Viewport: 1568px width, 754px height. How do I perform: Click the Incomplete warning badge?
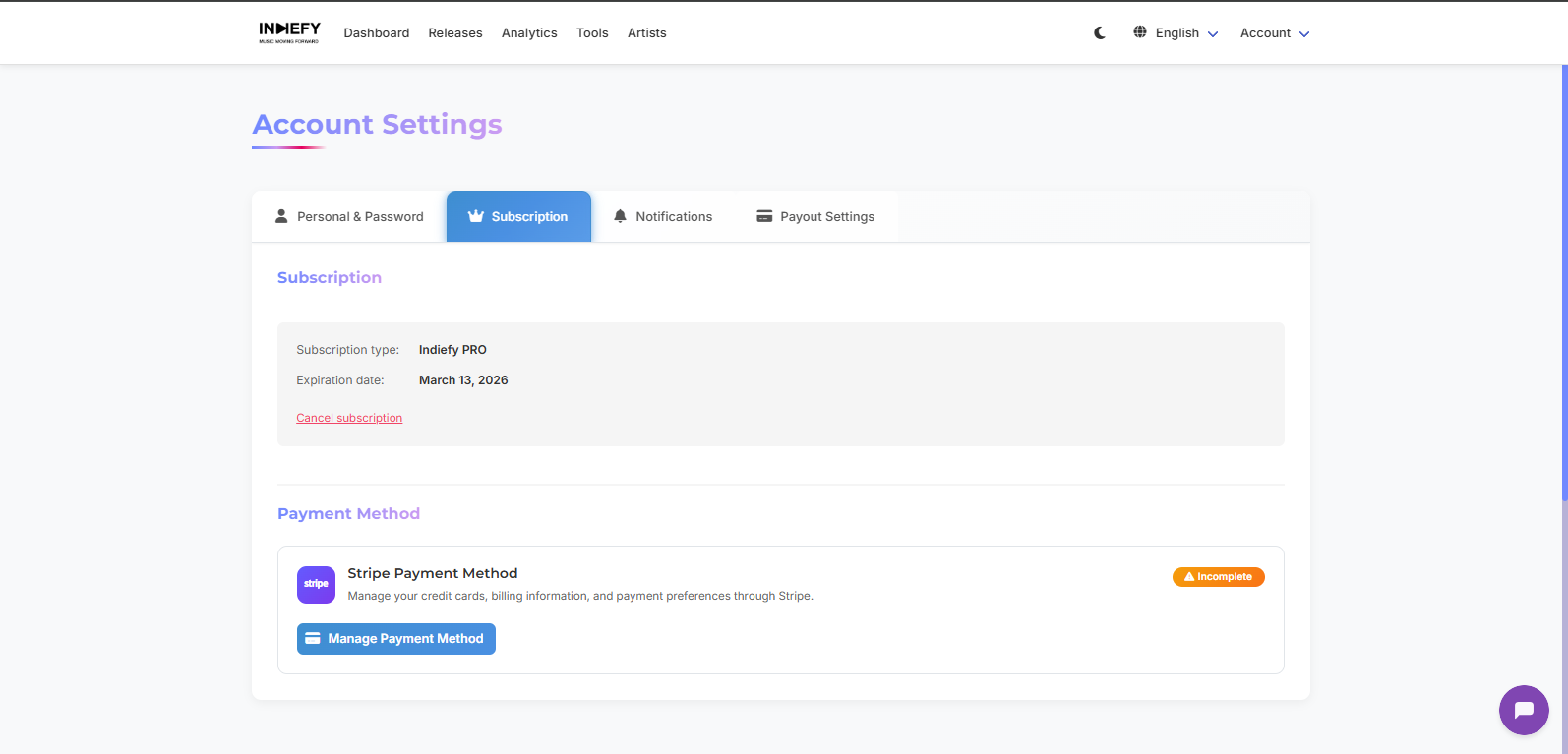(x=1218, y=577)
